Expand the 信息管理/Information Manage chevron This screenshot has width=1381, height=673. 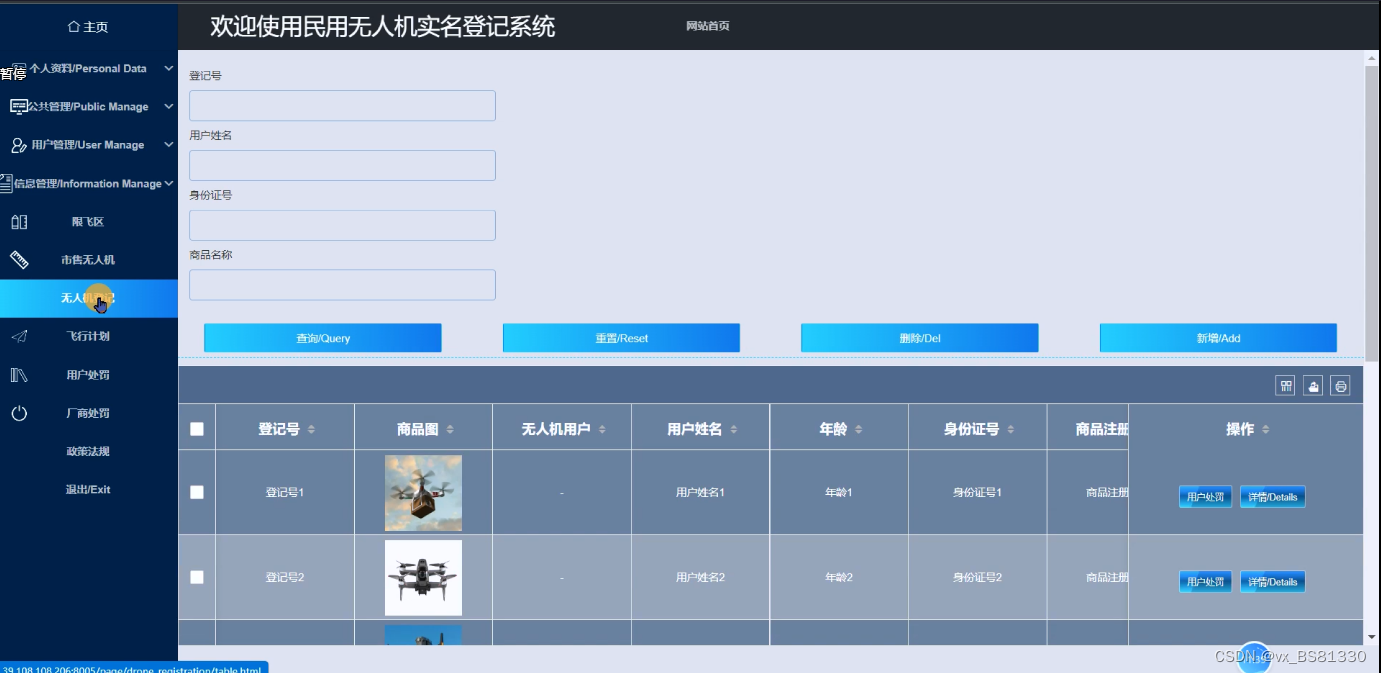(170, 183)
